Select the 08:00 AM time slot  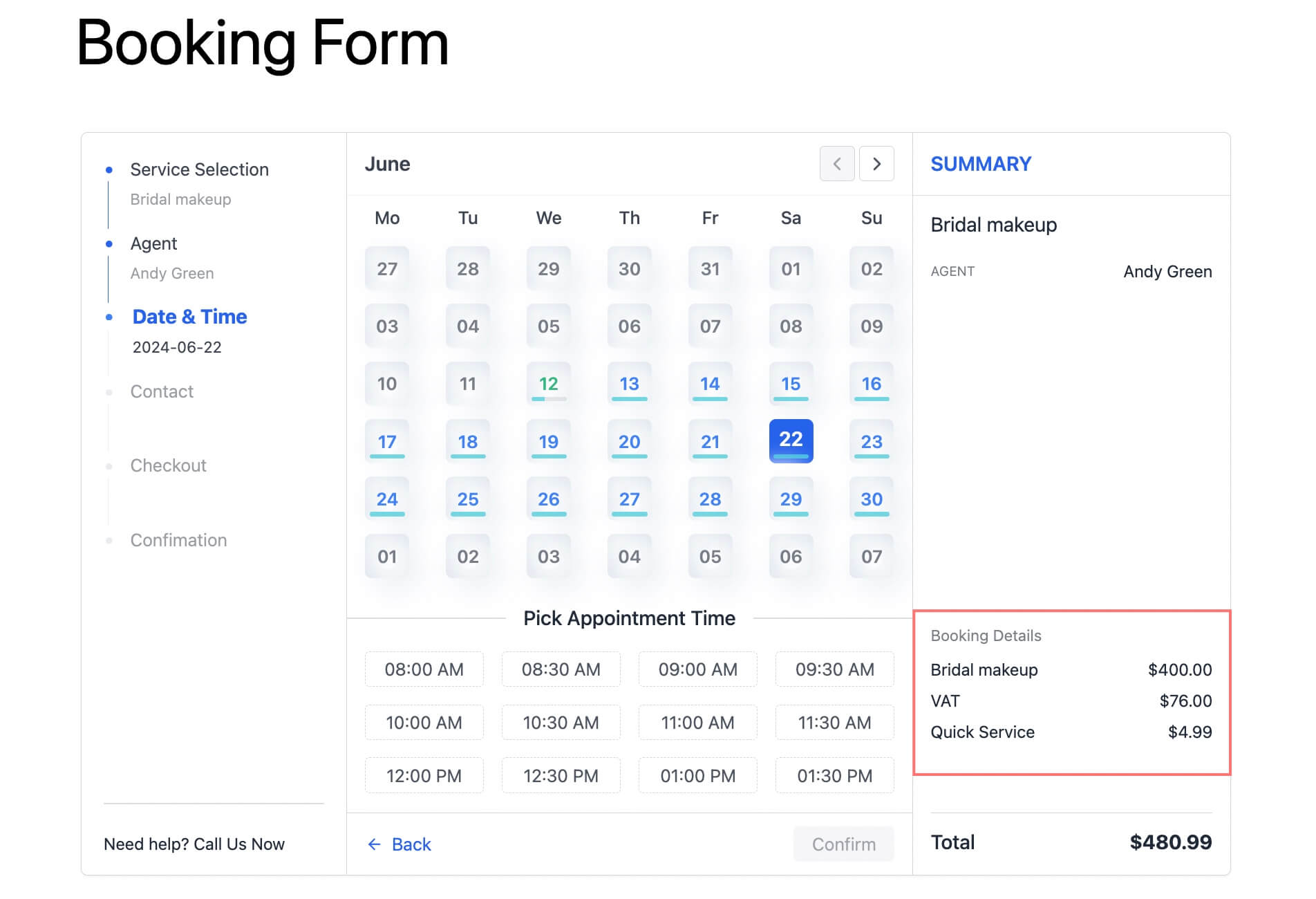point(424,669)
